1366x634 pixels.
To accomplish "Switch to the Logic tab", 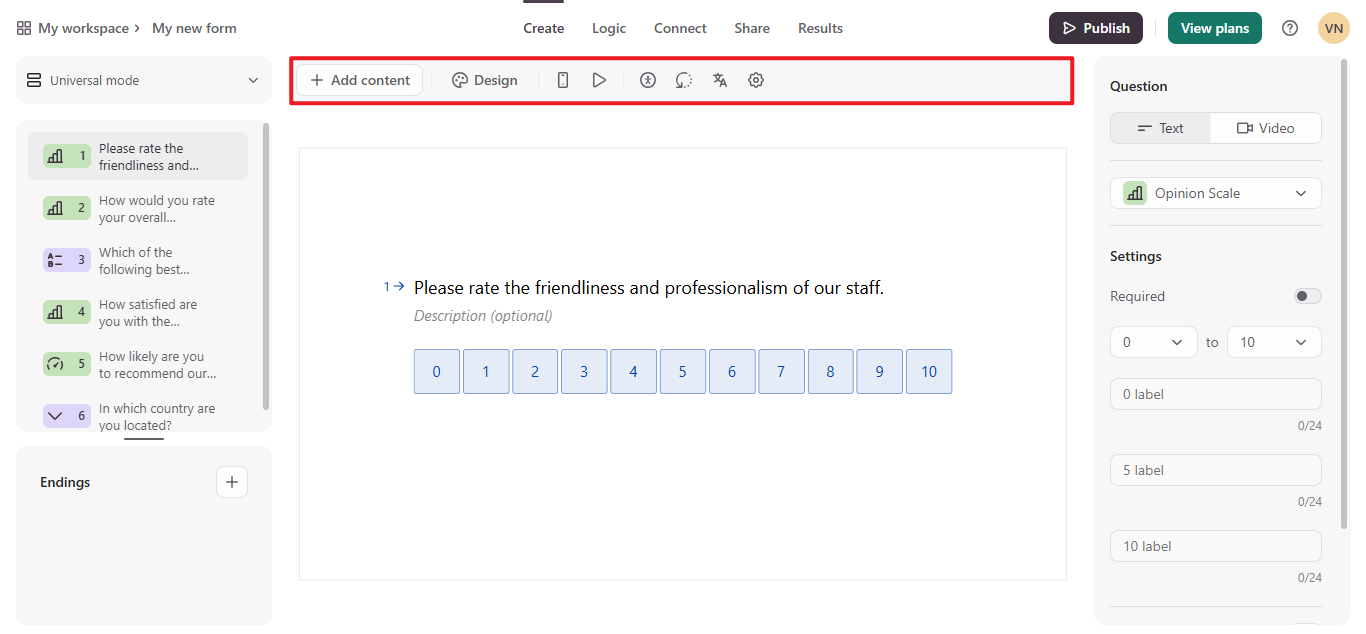I will point(608,27).
